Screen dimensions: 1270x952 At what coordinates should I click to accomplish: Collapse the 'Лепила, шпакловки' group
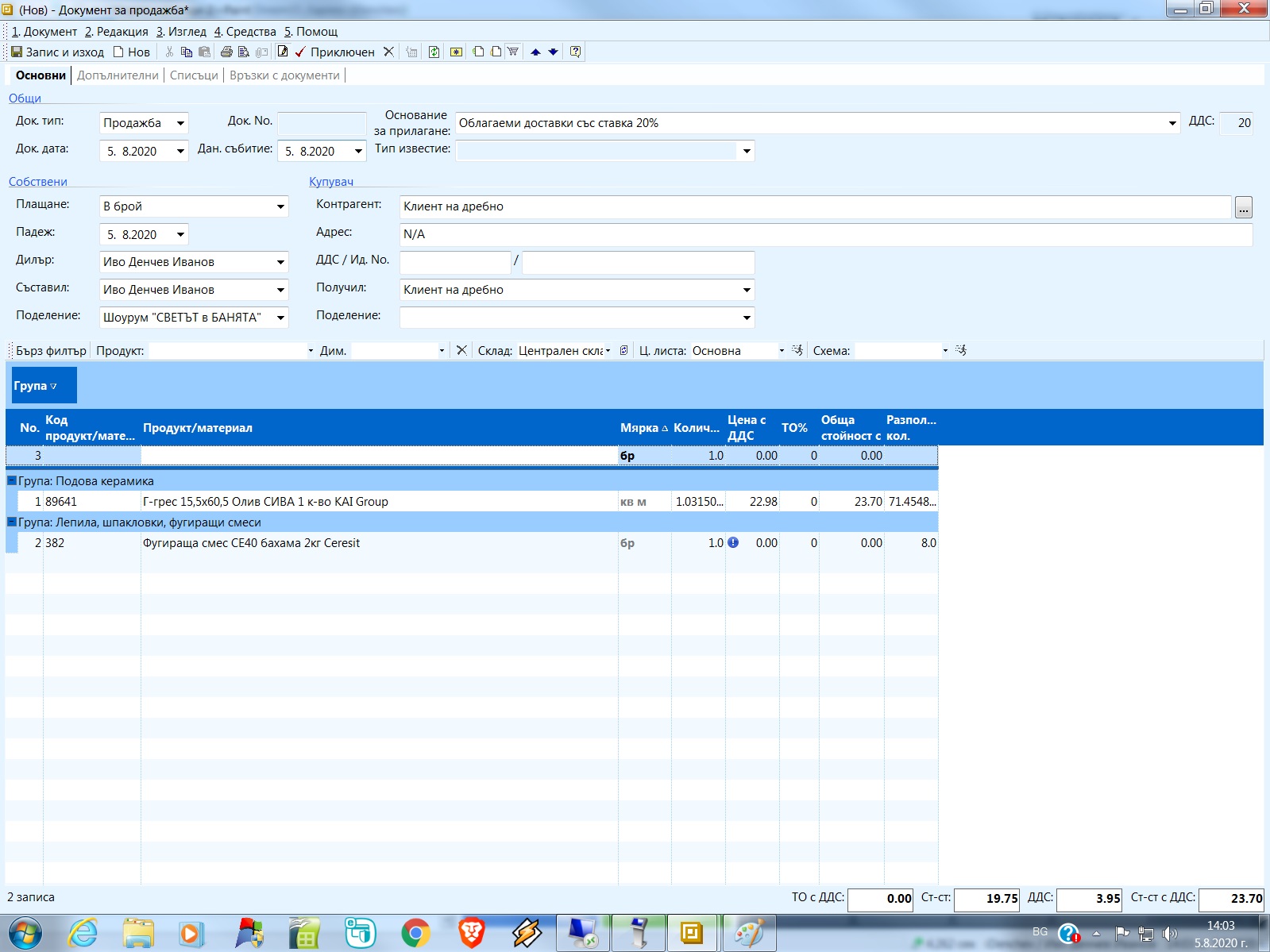[x=12, y=522]
